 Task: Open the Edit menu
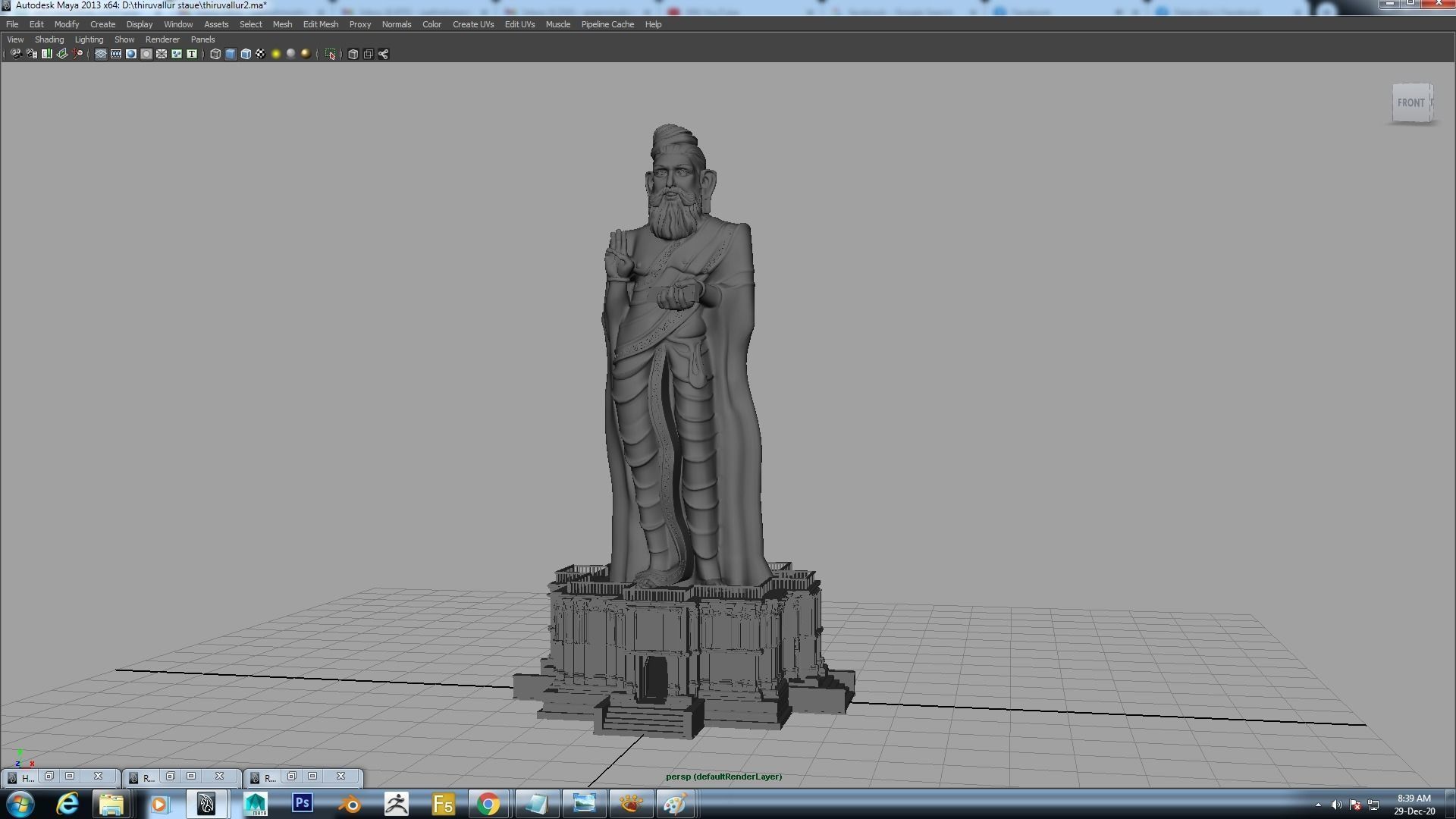point(36,24)
